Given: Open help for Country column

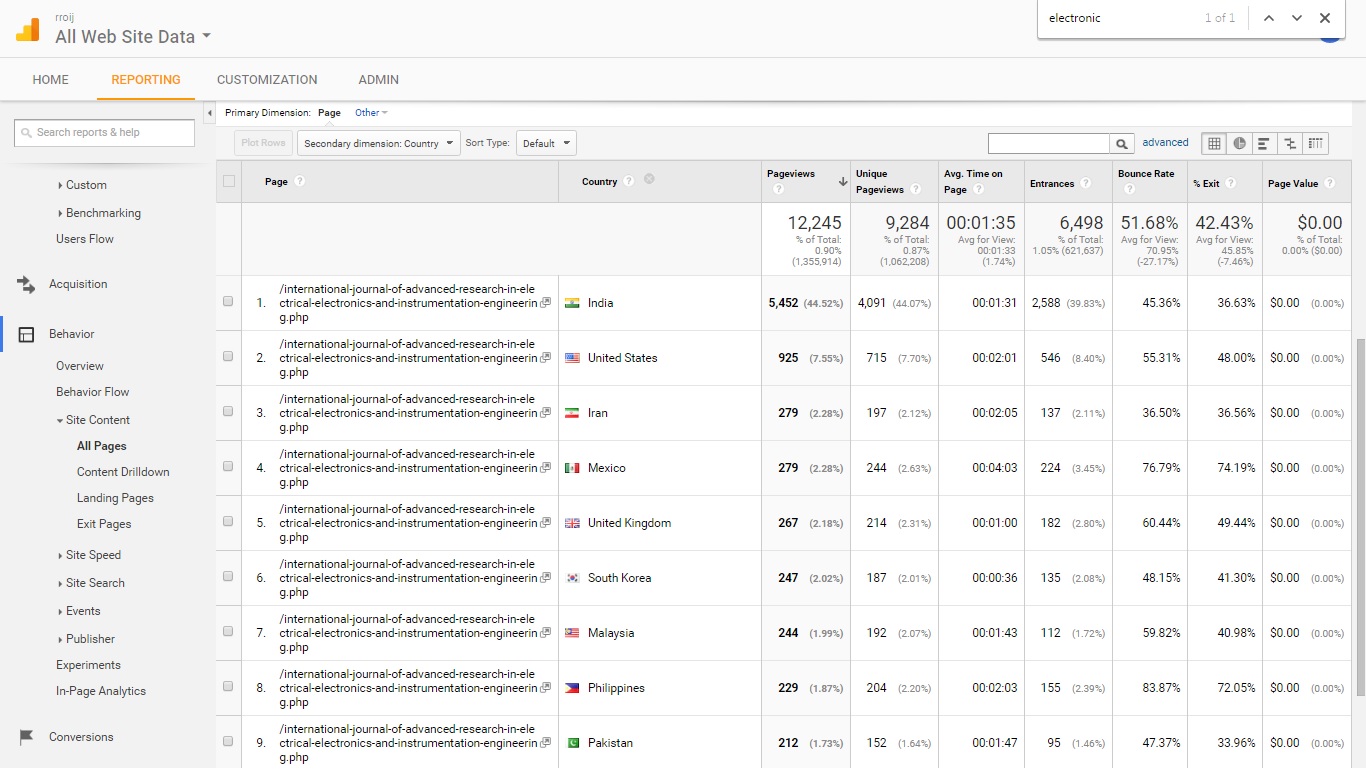Looking at the screenshot, I should pos(628,181).
